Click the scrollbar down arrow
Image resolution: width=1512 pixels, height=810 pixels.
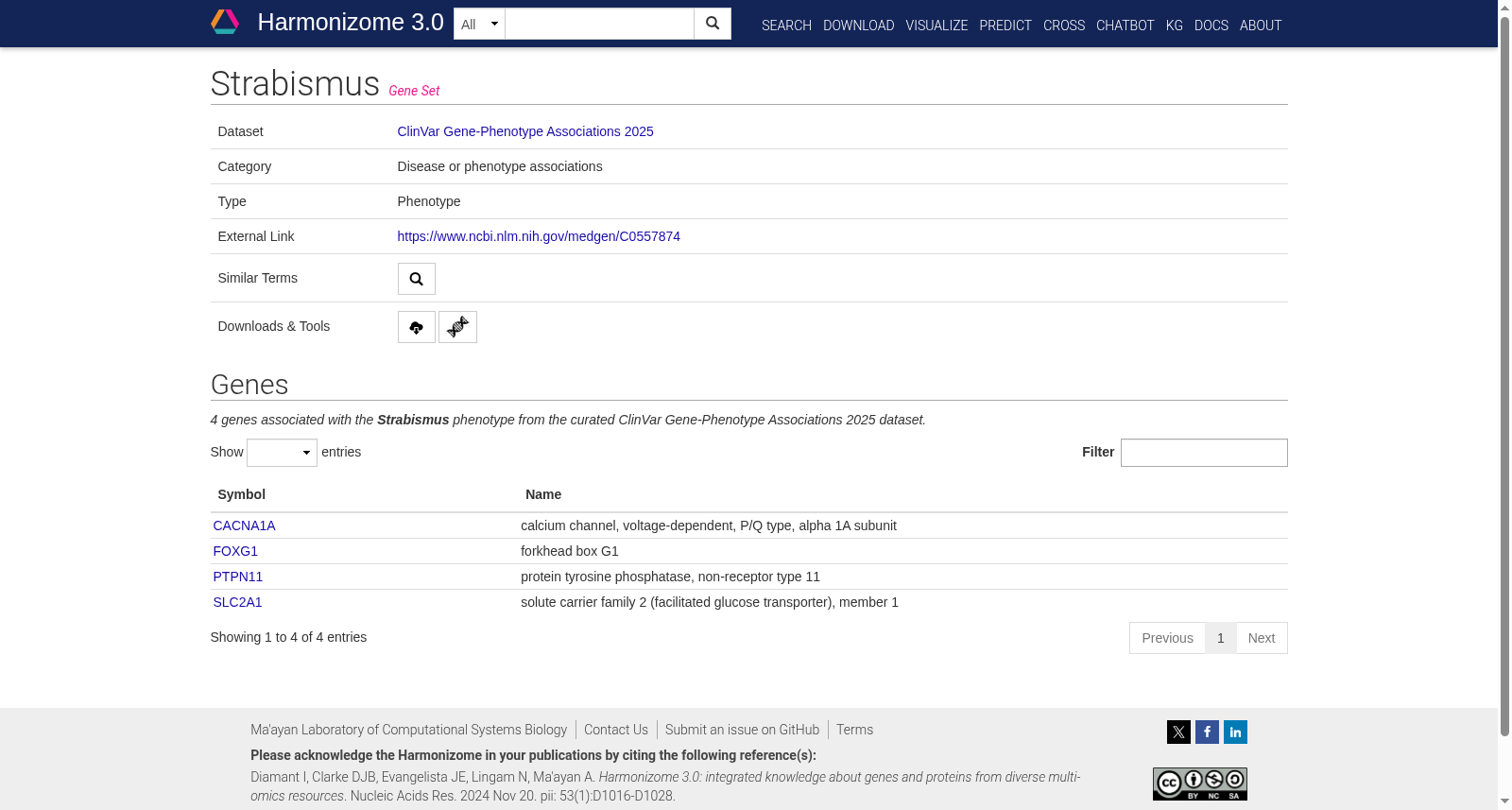click(1504, 801)
